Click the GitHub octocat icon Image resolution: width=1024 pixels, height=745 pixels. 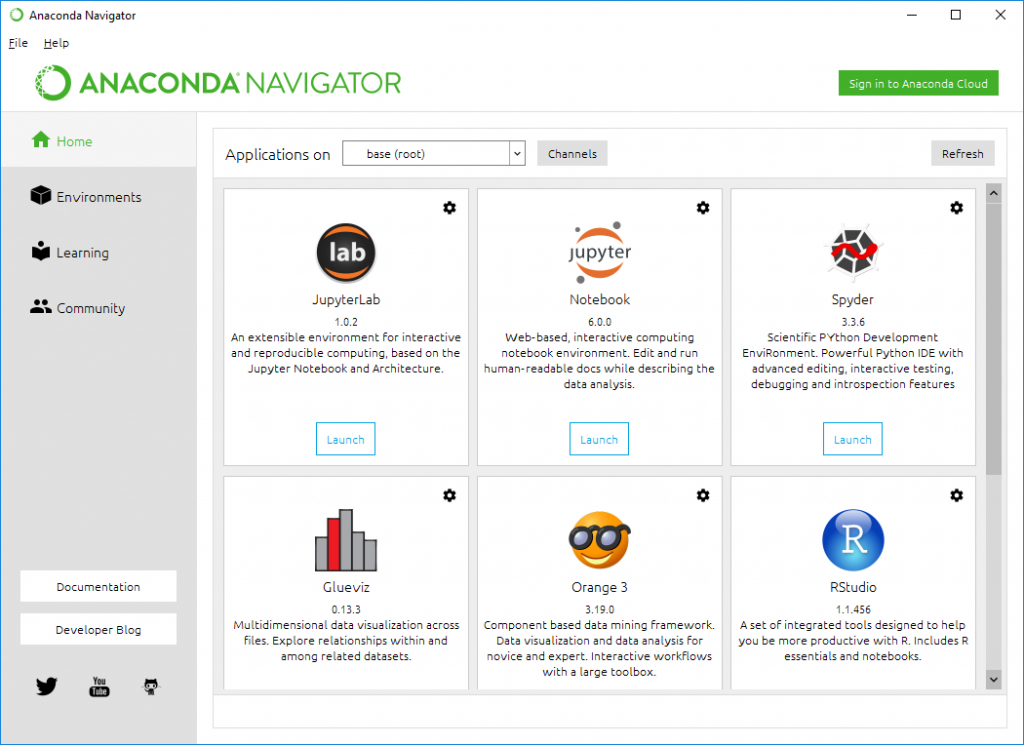coord(151,686)
